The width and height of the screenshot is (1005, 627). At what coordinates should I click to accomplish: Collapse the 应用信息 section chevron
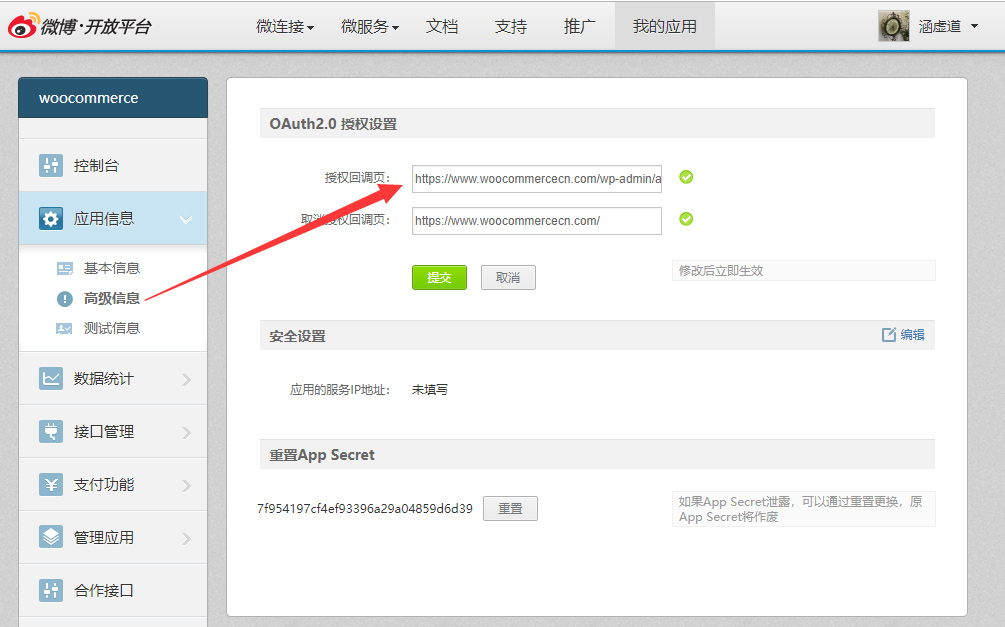[186, 219]
